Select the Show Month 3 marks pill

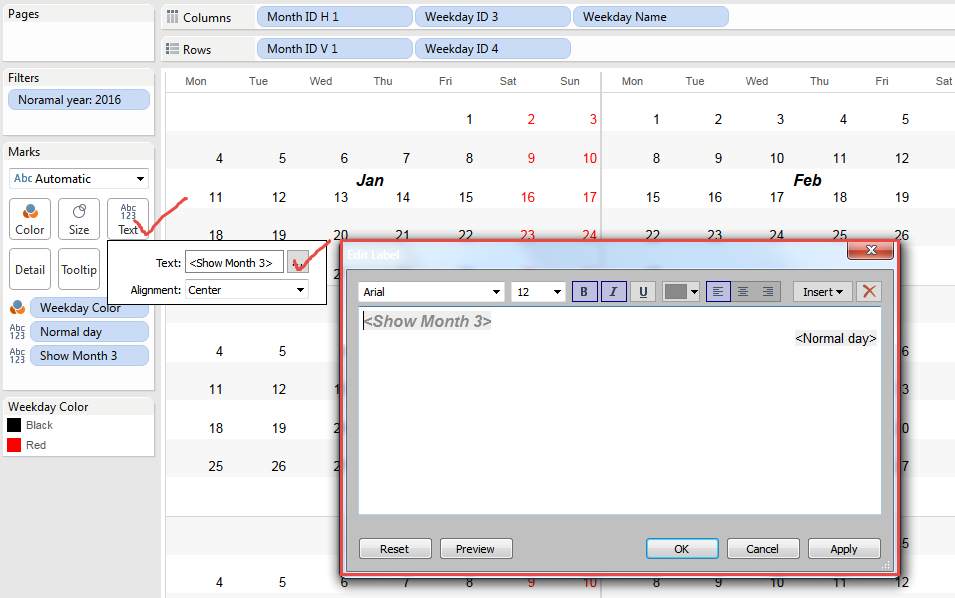[90, 356]
